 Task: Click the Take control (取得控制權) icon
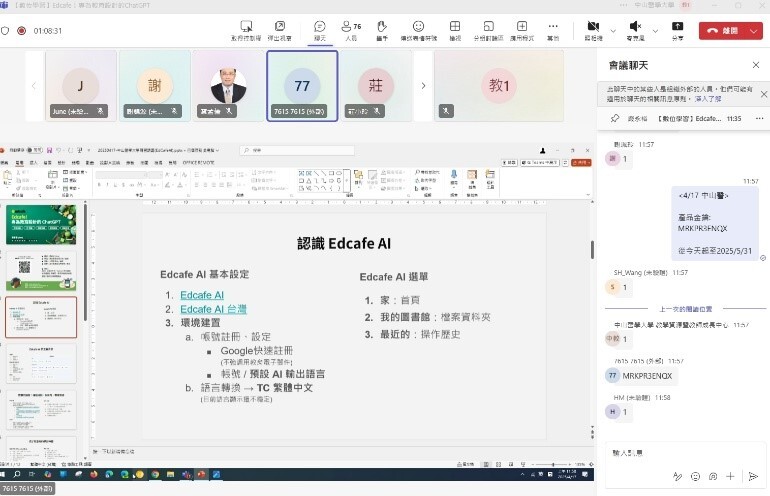point(246,30)
